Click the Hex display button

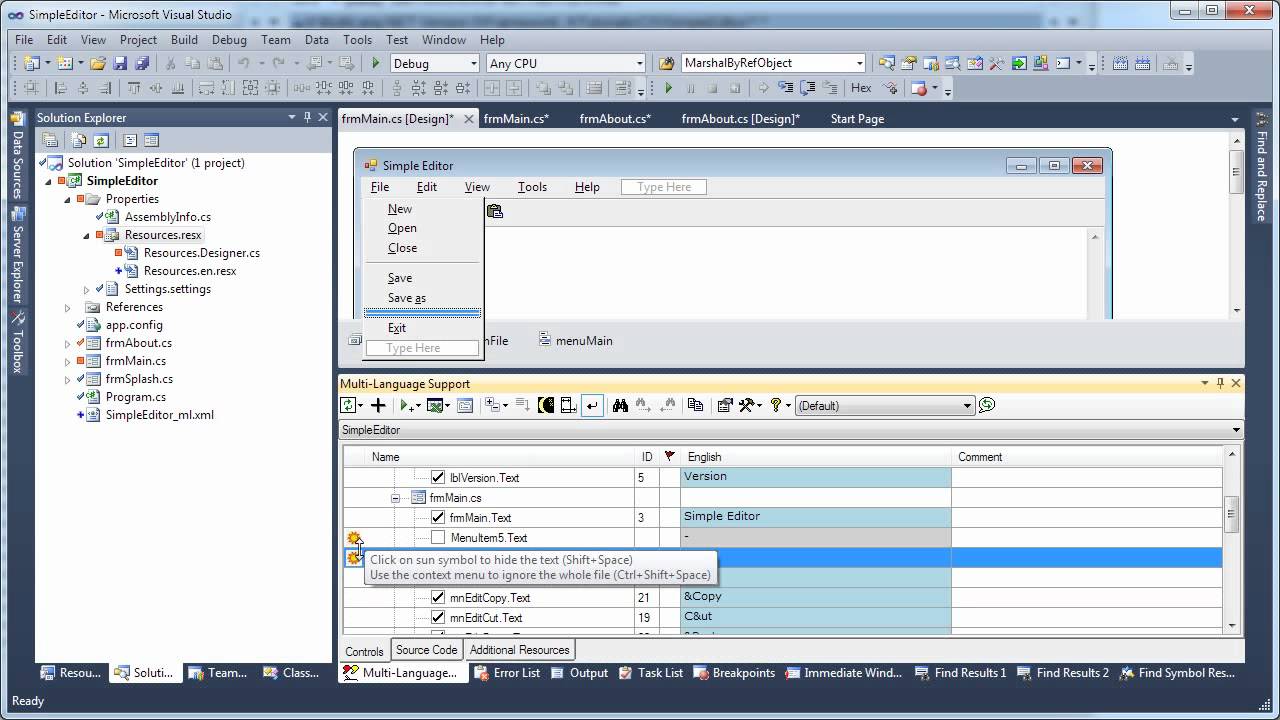click(861, 88)
